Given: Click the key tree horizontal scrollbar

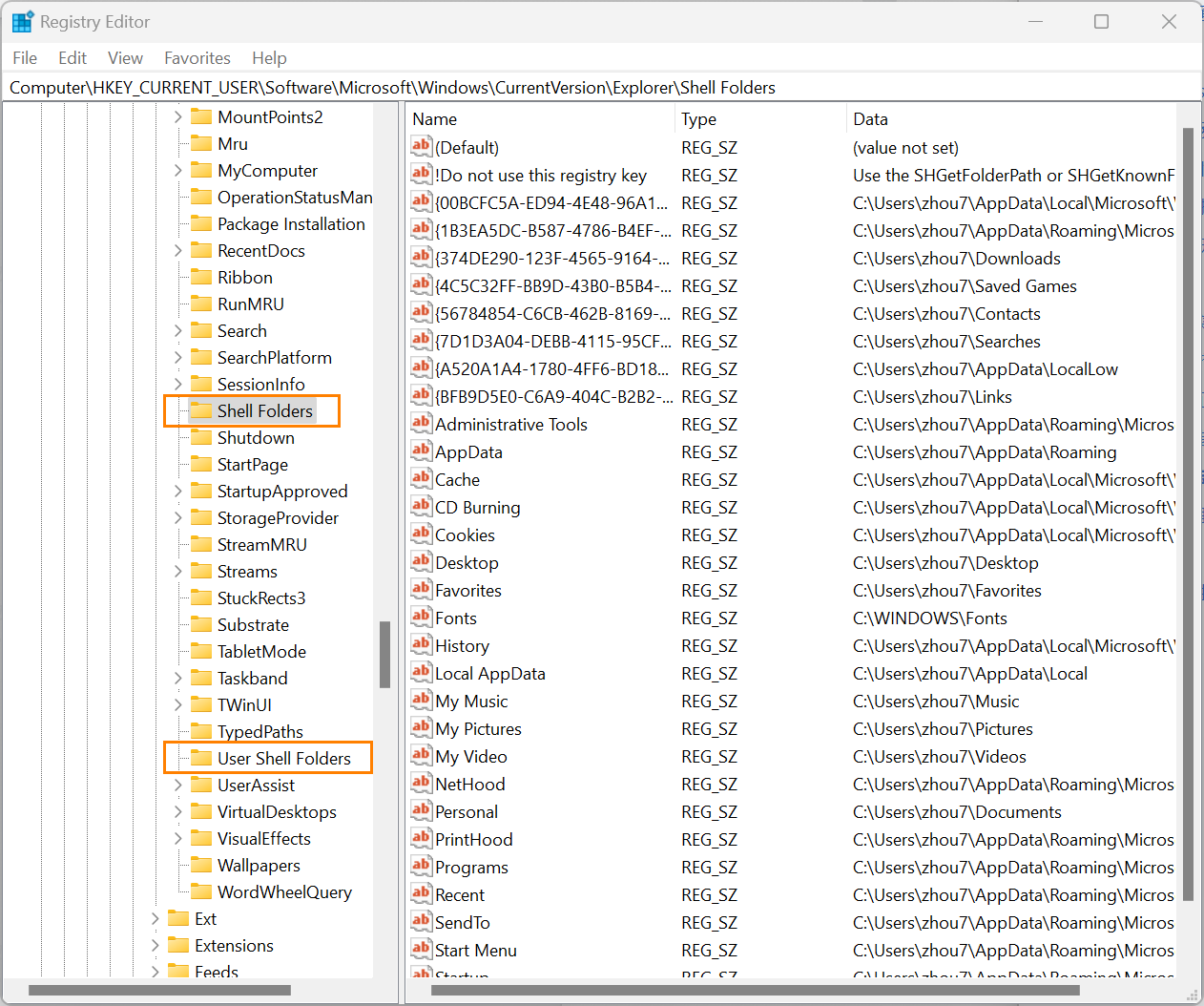Looking at the screenshot, I should pyautogui.click(x=159, y=991).
